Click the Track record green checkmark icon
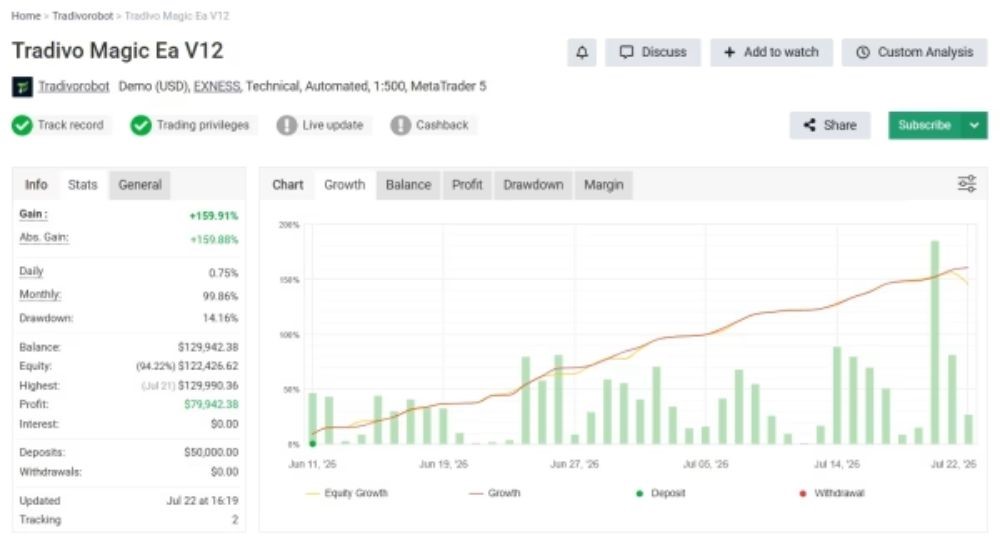 tap(22, 126)
